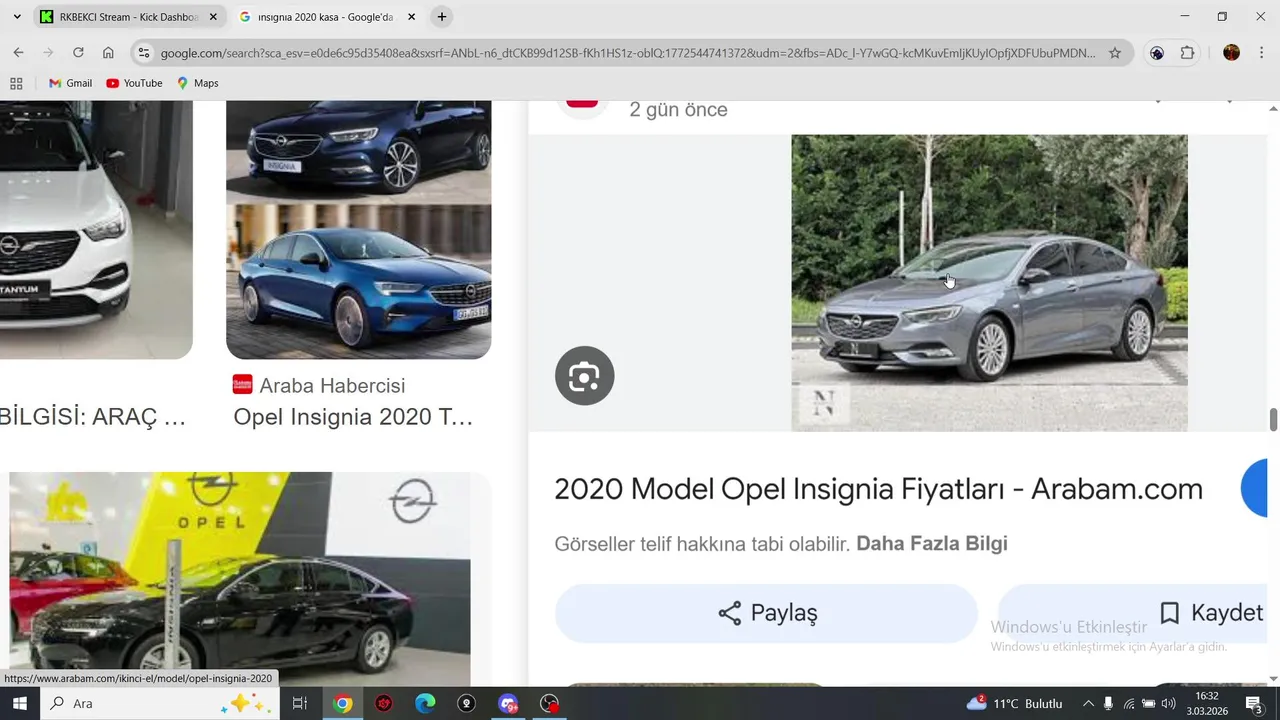View site information for google.com

tap(144, 53)
